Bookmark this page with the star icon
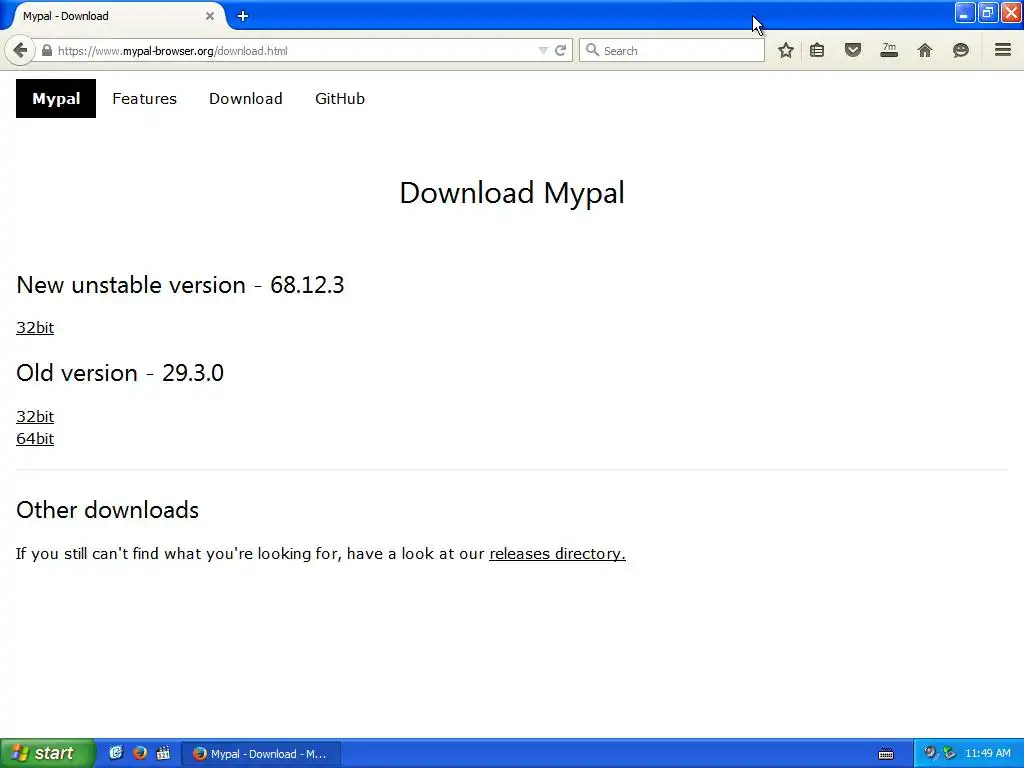Viewport: 1024px width, 768px height. (786, 50)
